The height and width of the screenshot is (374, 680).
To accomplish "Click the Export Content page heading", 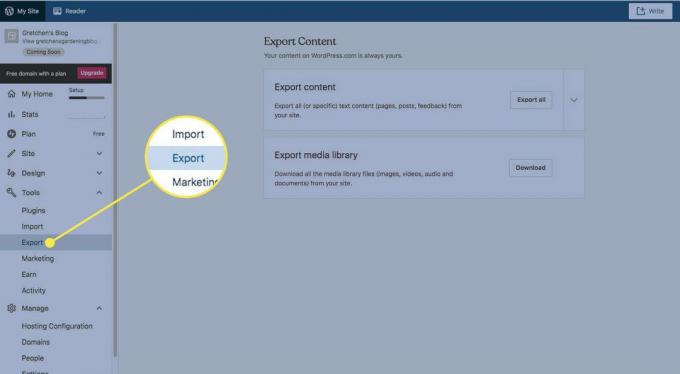I will coord(300,41).
